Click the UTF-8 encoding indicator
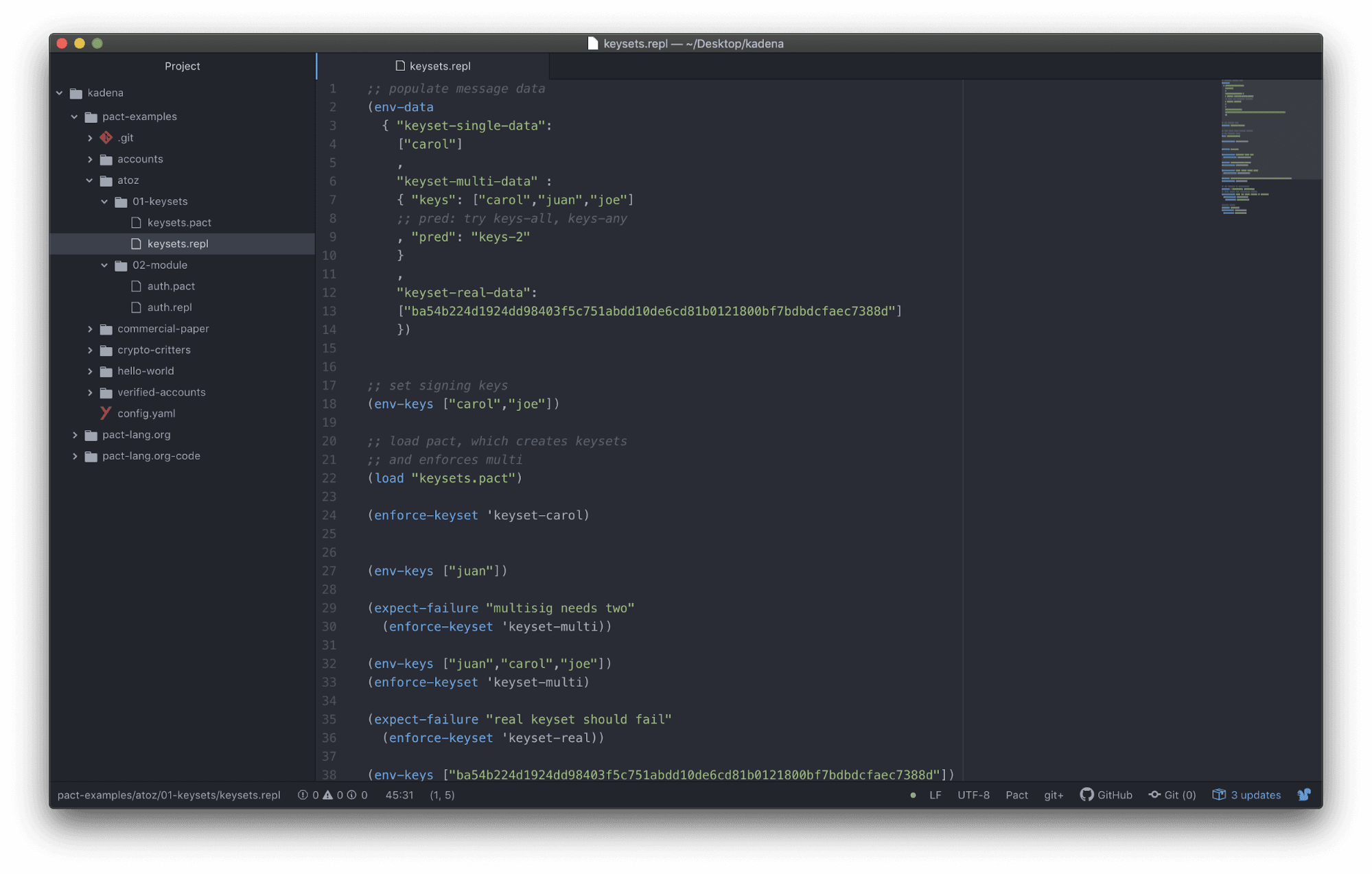1372x874 pixels. 974,794
